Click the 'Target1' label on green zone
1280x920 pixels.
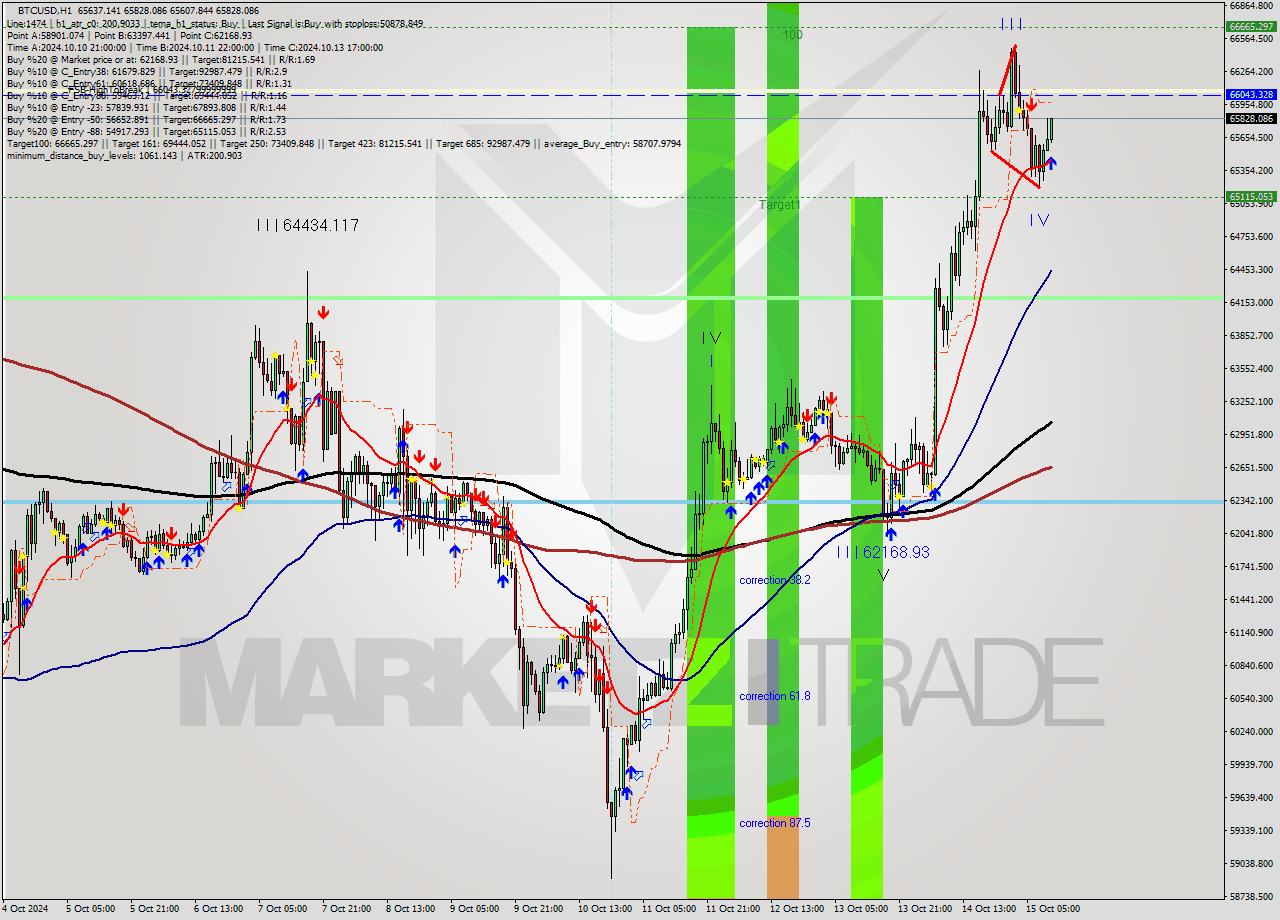[x=779, y=204]
